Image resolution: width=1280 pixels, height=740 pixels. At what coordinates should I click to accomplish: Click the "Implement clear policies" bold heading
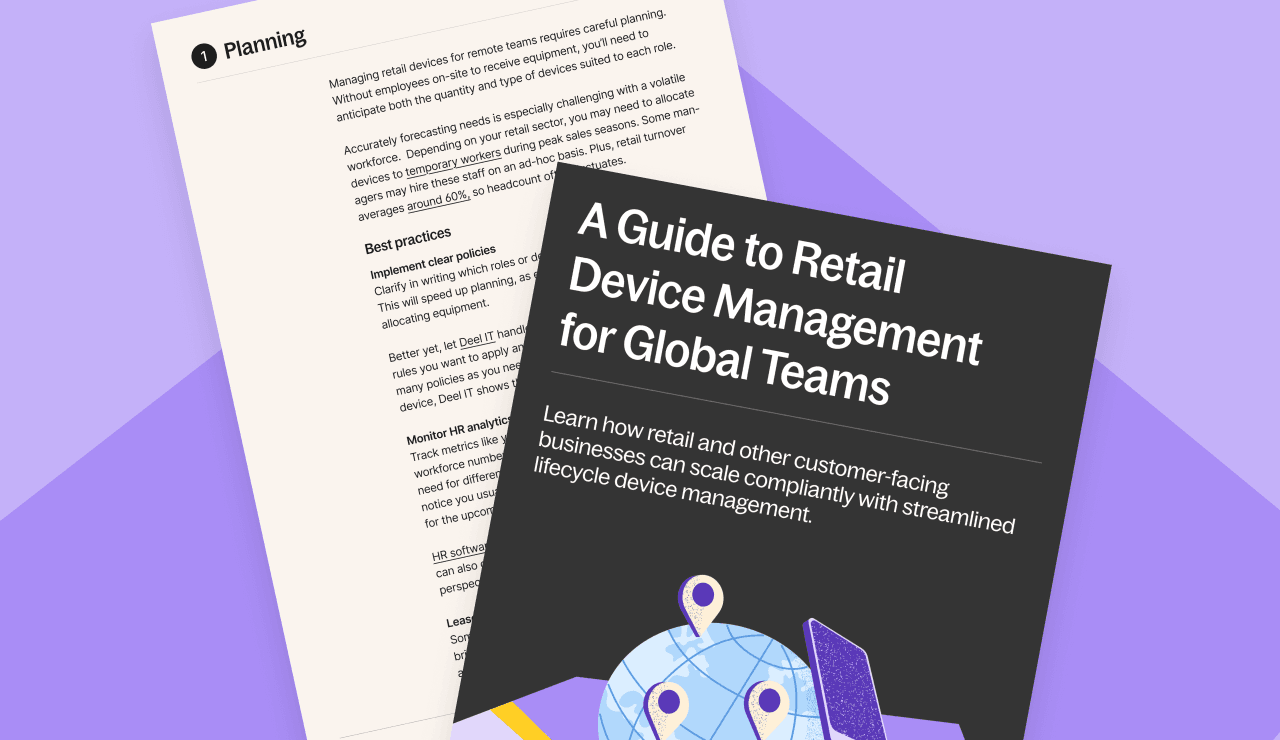(433, 261)
